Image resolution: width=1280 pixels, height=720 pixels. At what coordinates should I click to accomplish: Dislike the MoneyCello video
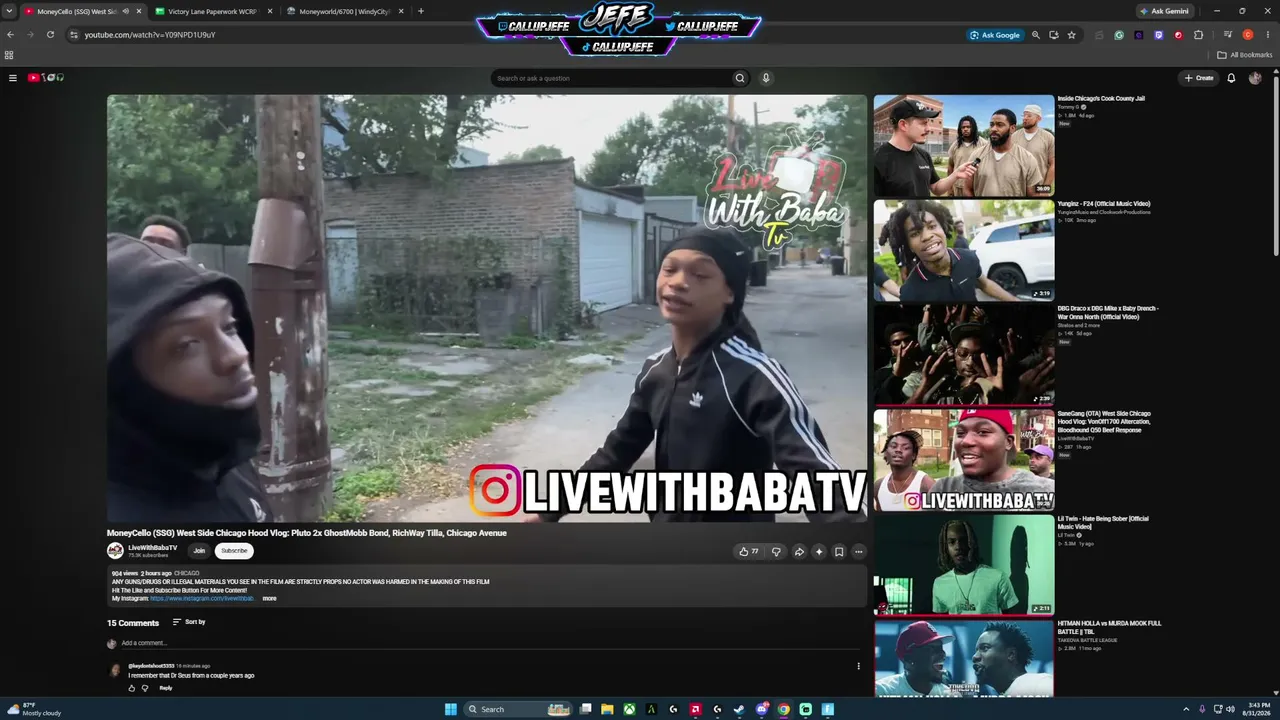coord(776,551)
